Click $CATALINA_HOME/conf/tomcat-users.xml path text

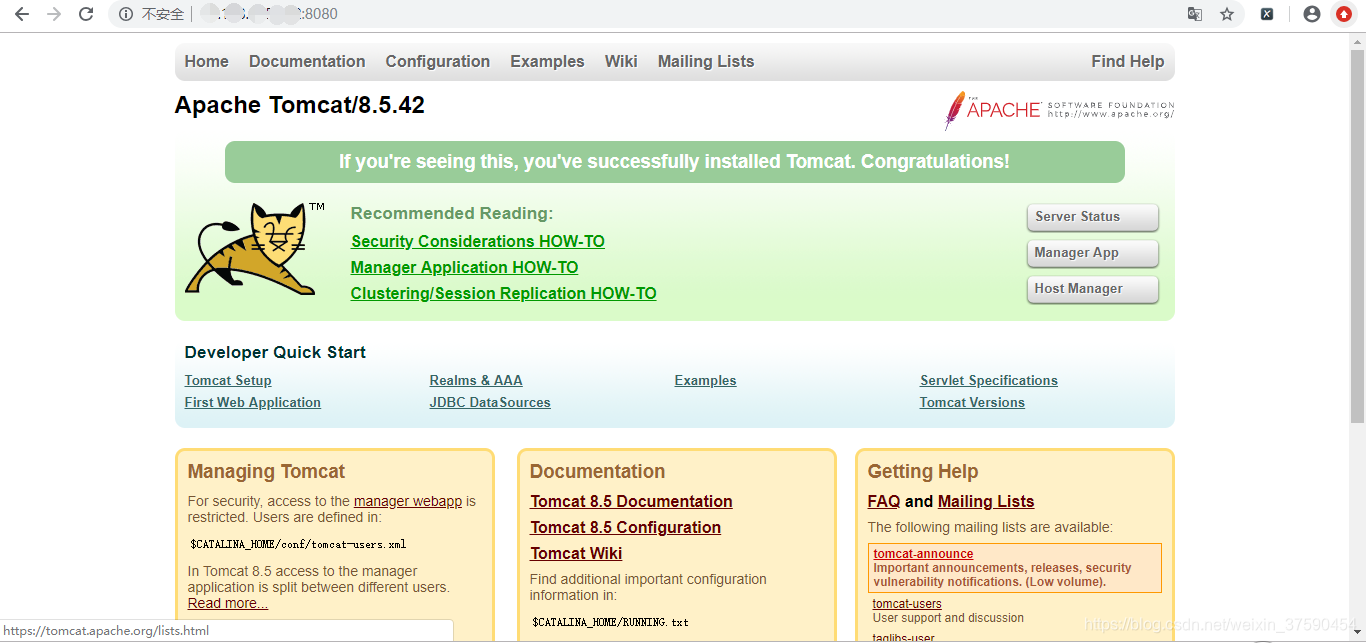[298, 544]
